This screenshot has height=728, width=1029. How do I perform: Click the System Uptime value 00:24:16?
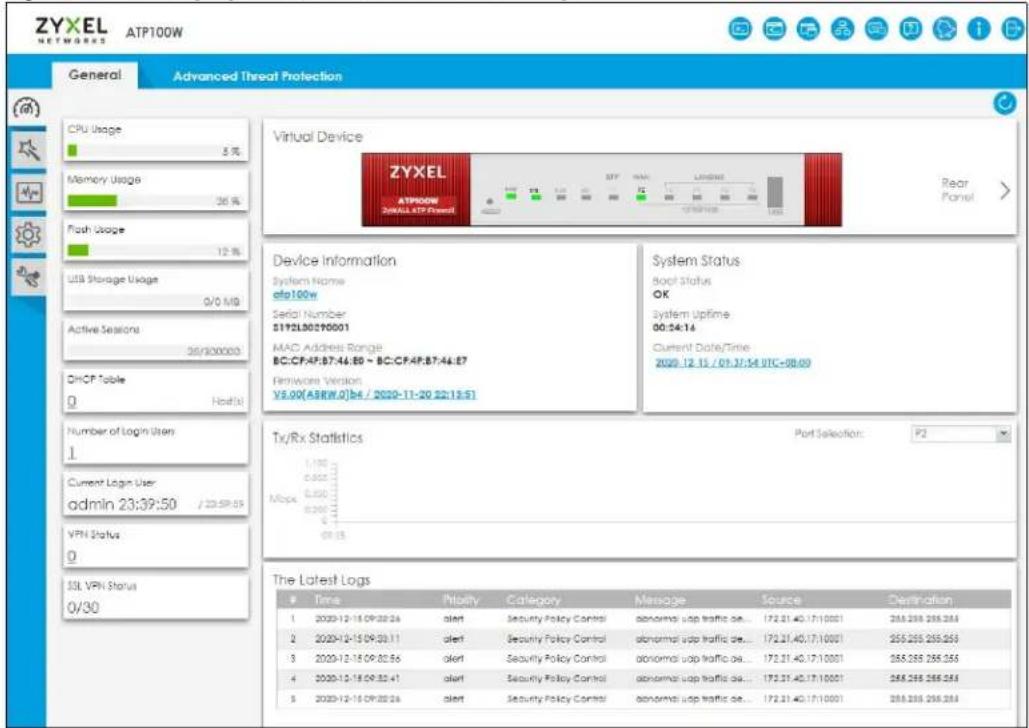(x=673, y=328)
